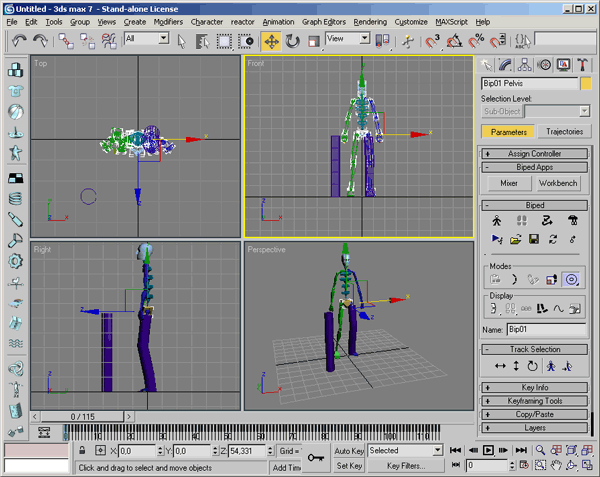Click the yellow object color swatch
This screenshot has width=600, height=477.
pyautogui.click(x=585, y=84)
